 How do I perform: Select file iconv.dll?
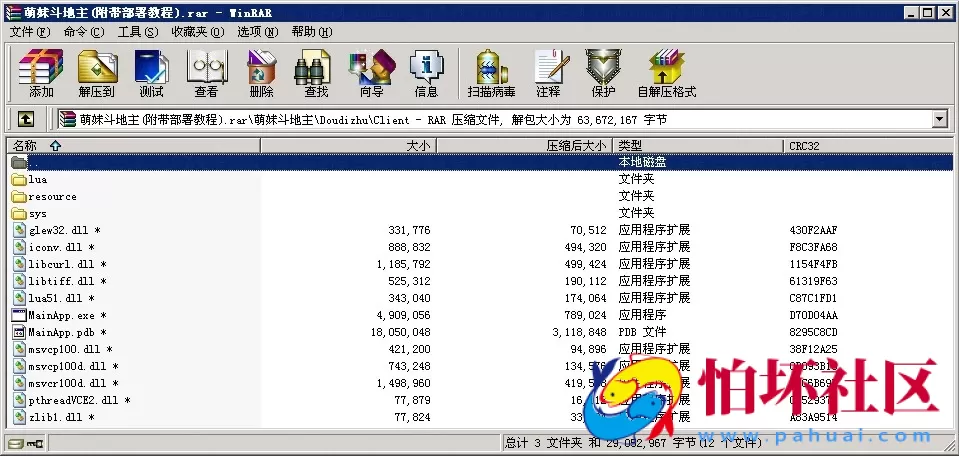[61, 248]
